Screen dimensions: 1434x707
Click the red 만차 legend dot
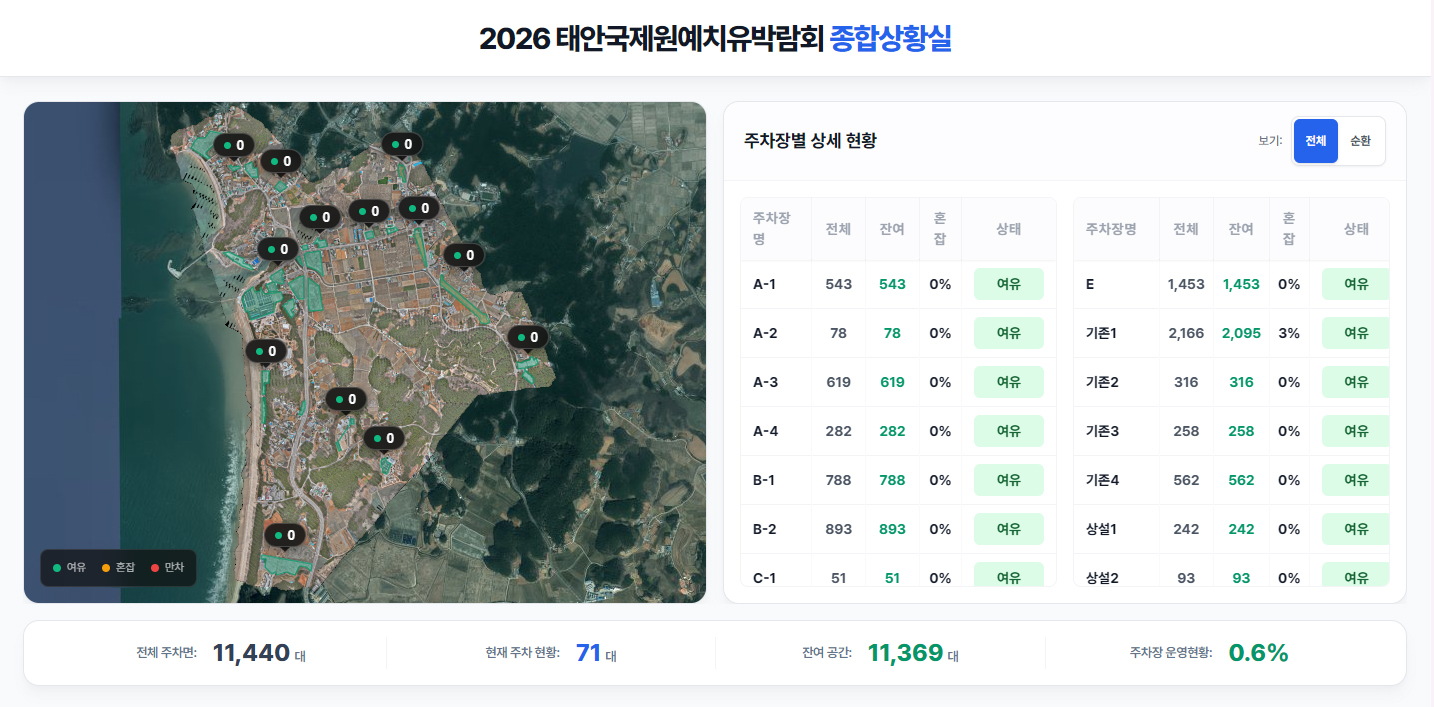(155, 568)
